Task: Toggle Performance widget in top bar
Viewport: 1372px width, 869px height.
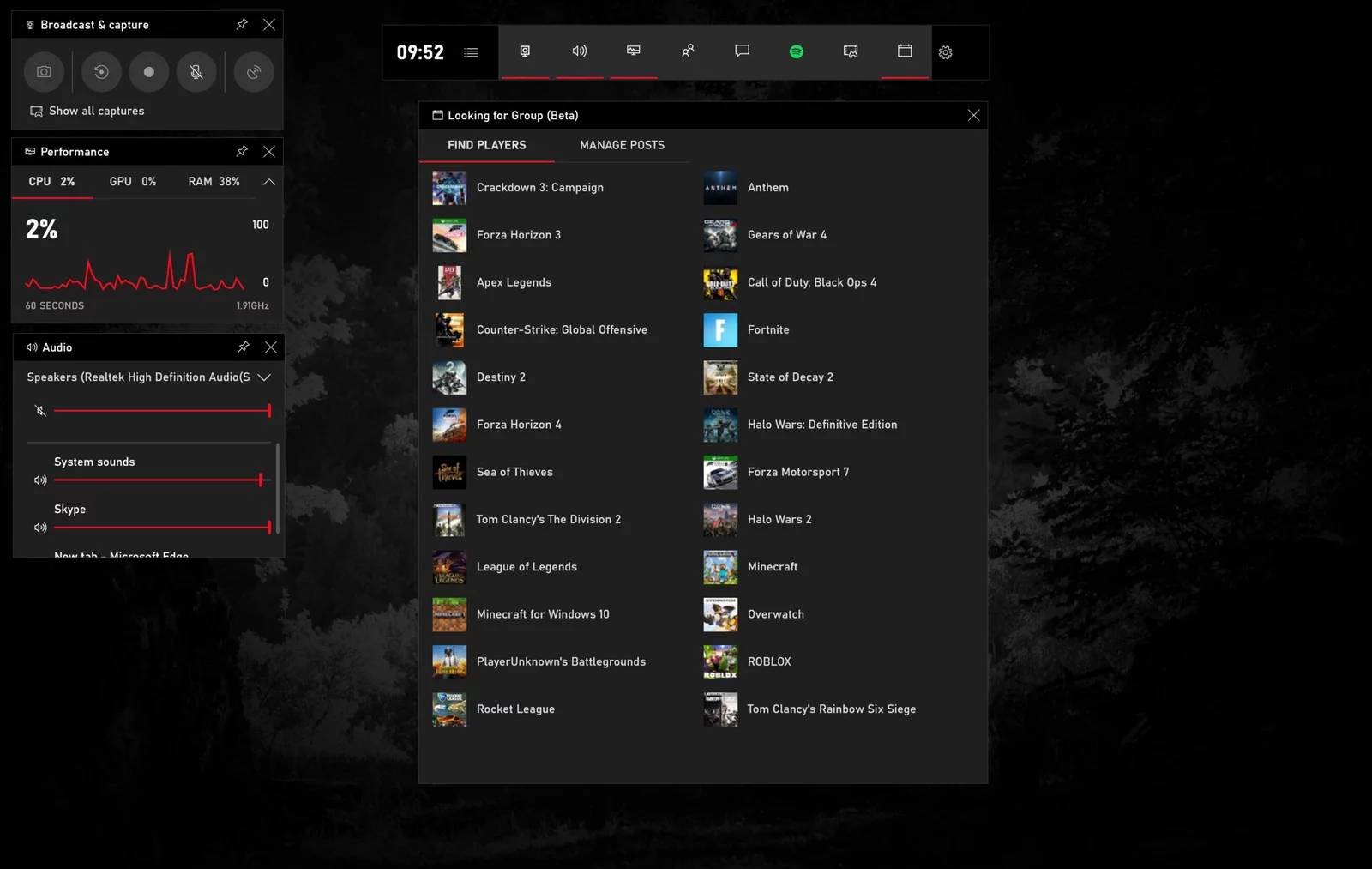Action: coord(634,51)
